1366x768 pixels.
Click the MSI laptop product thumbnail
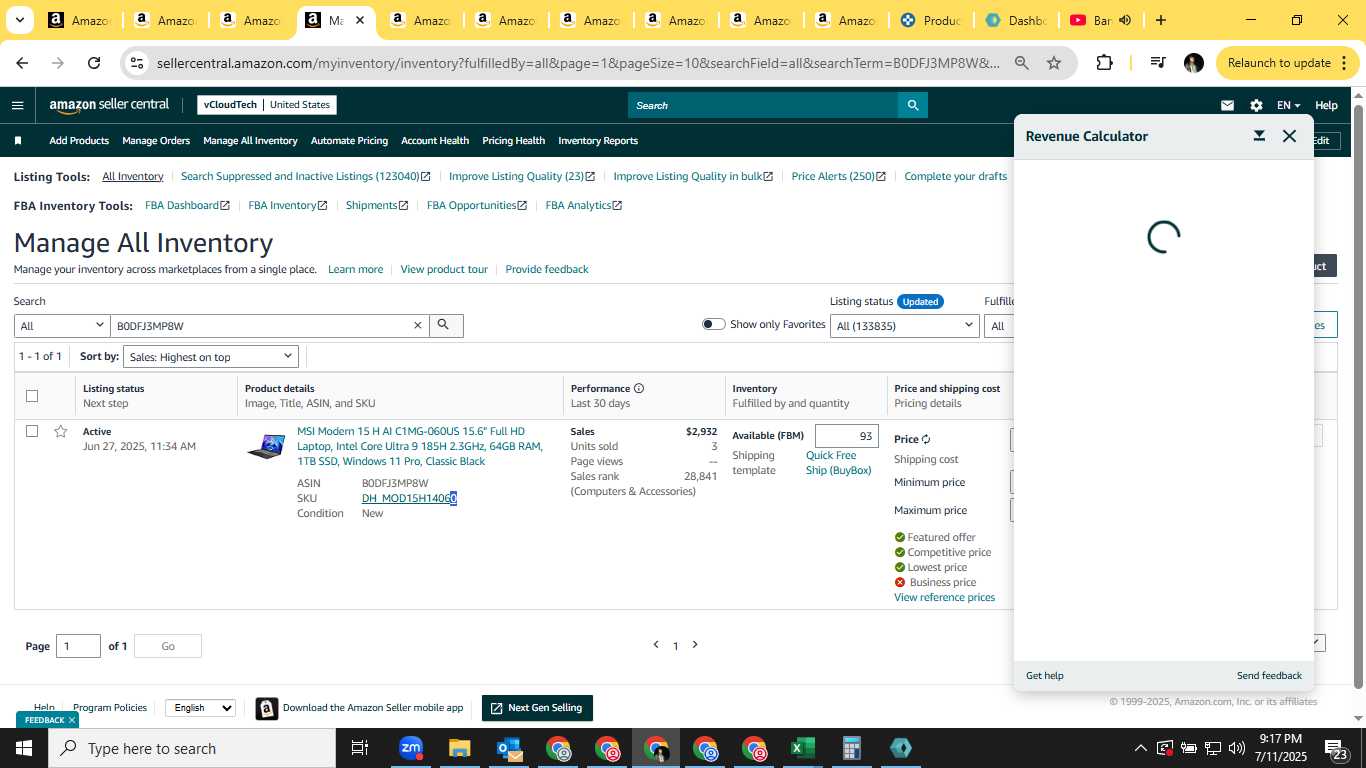click(x=266, y=446)
